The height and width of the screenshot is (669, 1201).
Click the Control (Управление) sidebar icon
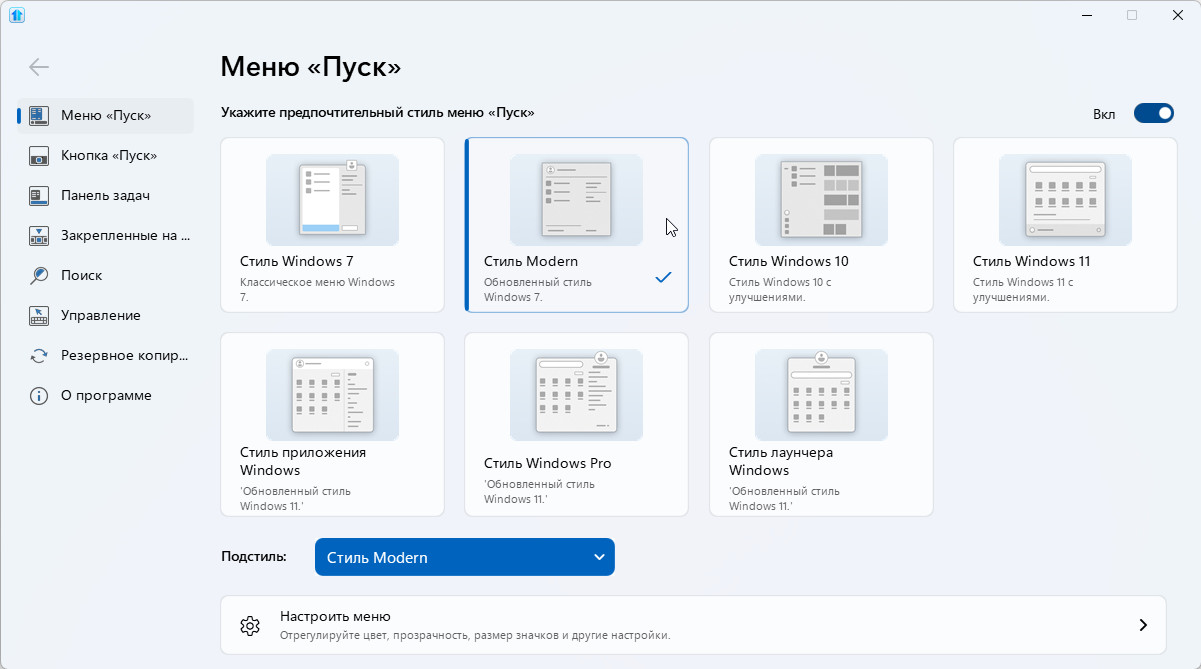coord(39,316)
